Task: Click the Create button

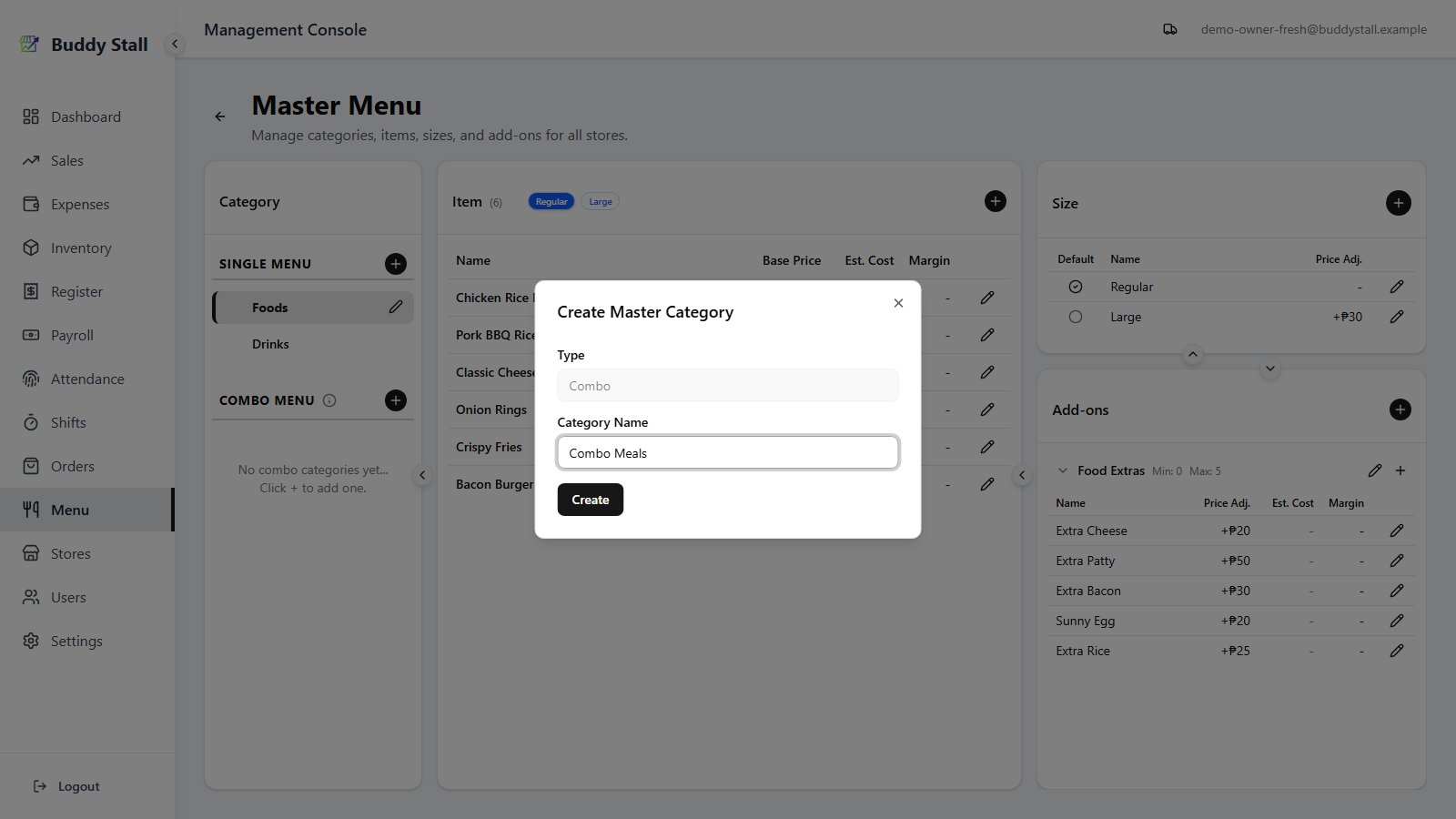Action: [591, 500]
